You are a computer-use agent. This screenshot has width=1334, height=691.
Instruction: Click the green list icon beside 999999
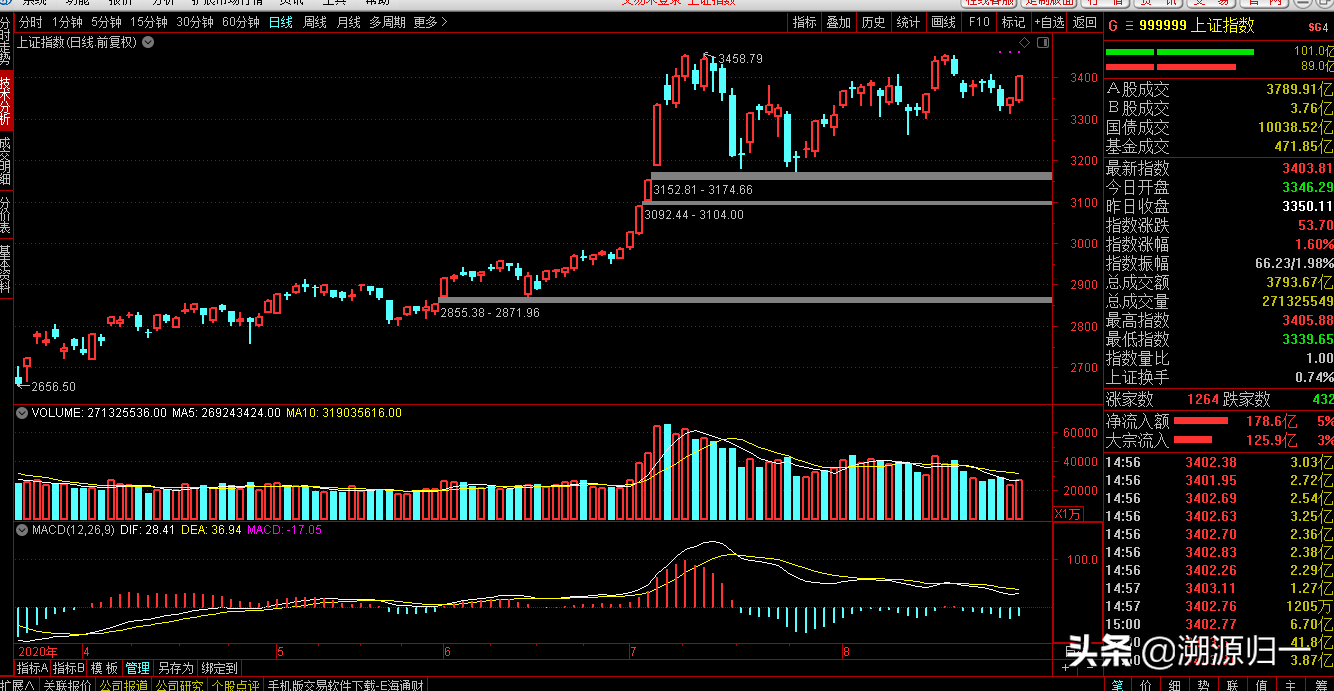pos(1129,27)
